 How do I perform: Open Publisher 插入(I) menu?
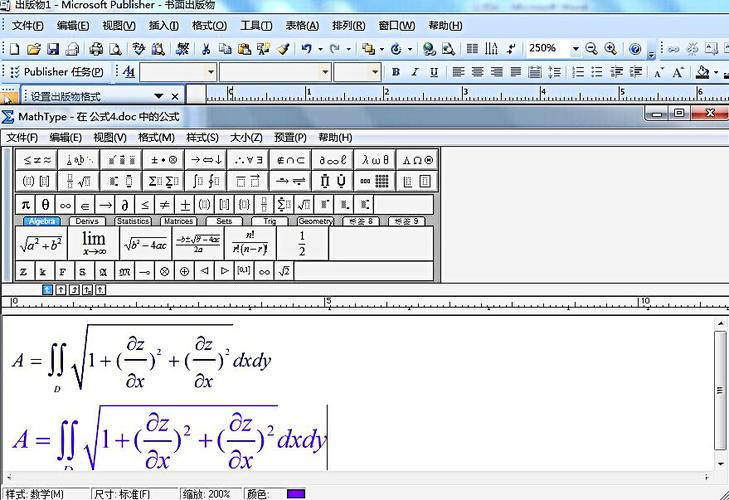pyautogui.click(x=164, y=26)
